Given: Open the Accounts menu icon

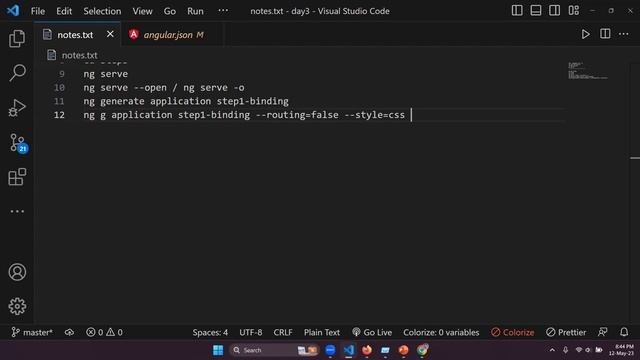Looking at the screenshot, I should click(17, 272).
